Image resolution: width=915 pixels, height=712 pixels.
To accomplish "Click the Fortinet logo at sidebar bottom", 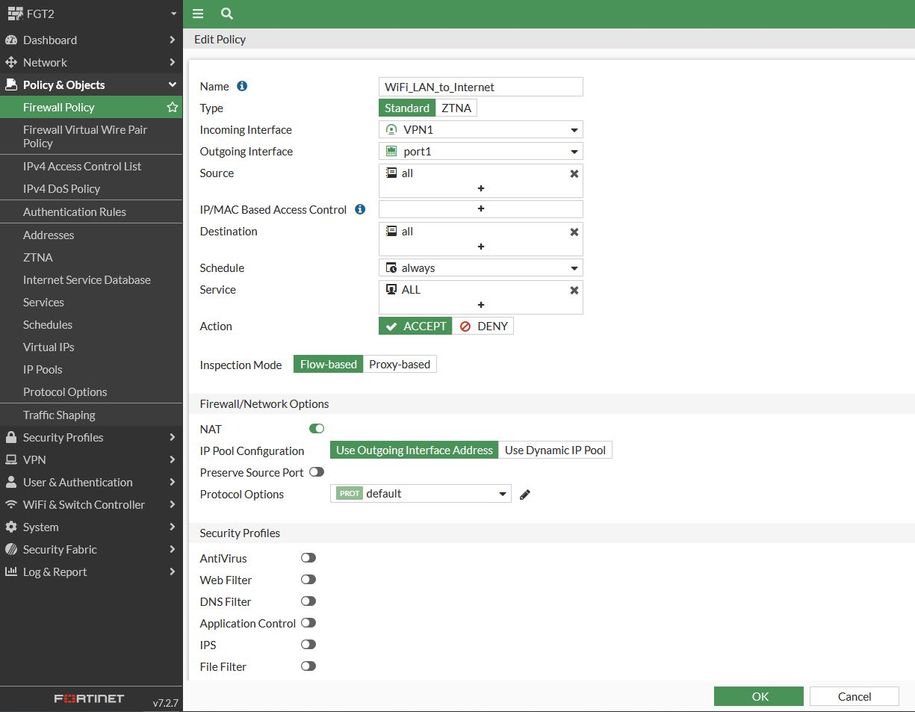I will [89, 699].
